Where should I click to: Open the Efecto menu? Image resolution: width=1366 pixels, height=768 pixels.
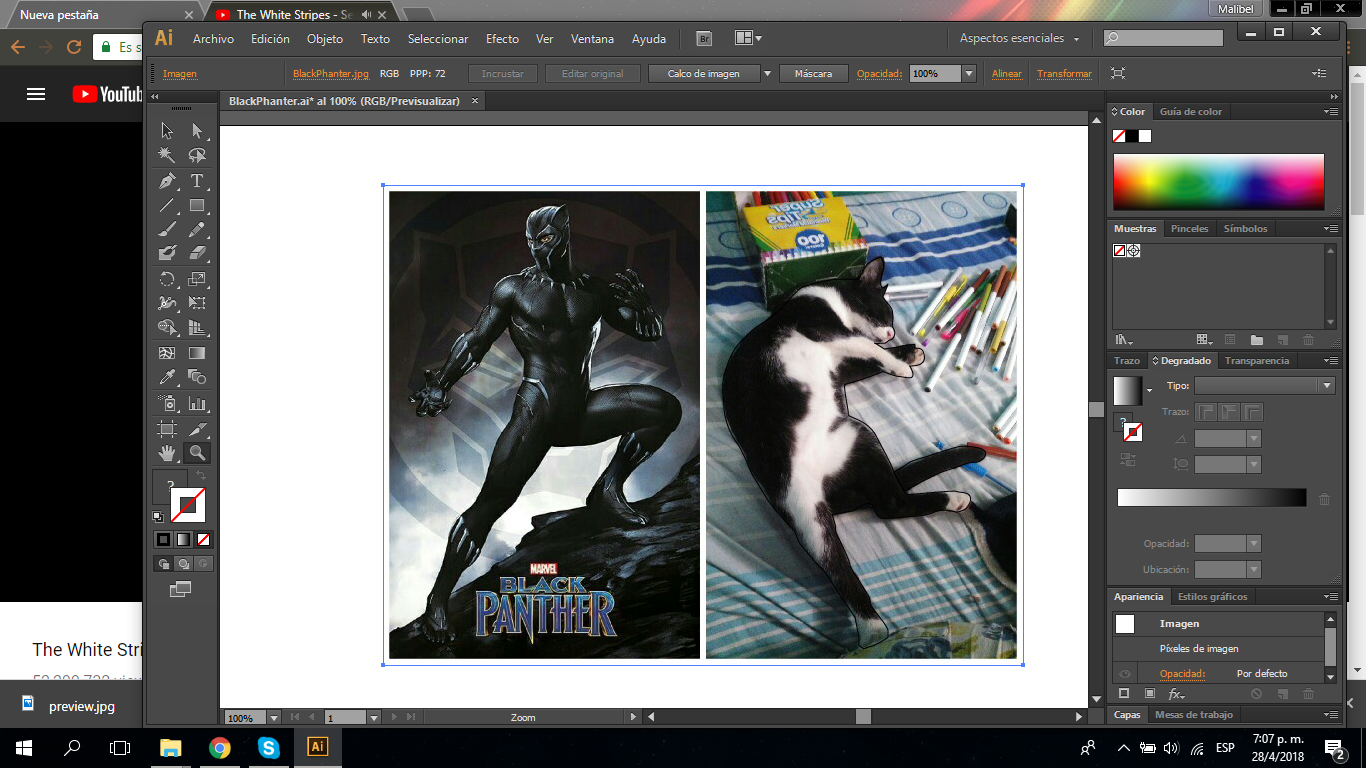pyautogui.click(x=502, y=39)
